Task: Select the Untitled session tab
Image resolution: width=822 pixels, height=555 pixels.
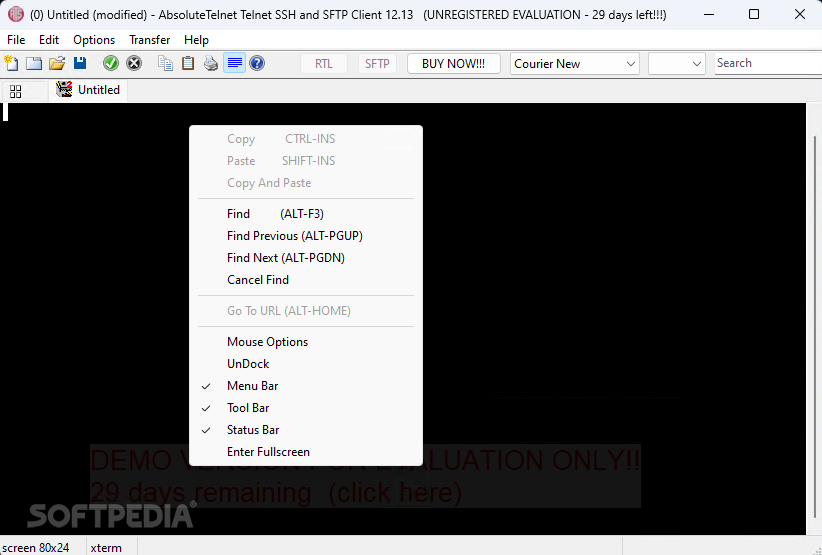Action: pos(88,90)
